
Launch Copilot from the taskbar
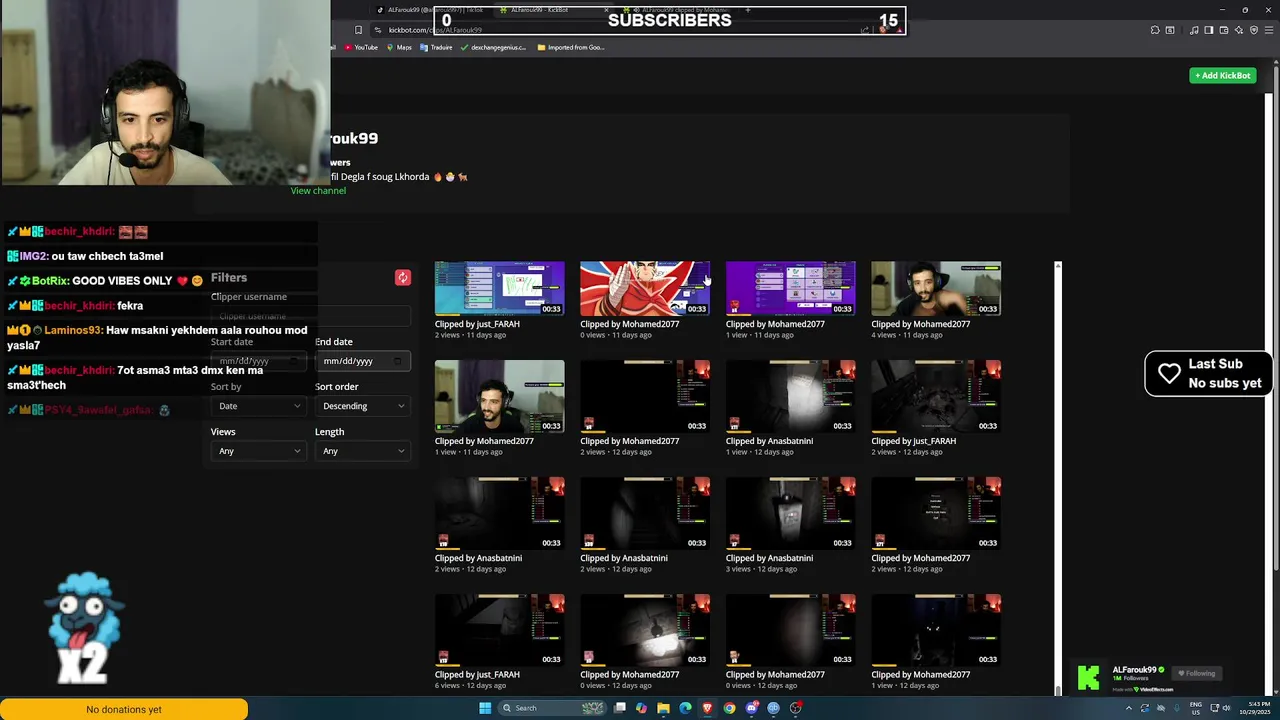click(641, 708)
